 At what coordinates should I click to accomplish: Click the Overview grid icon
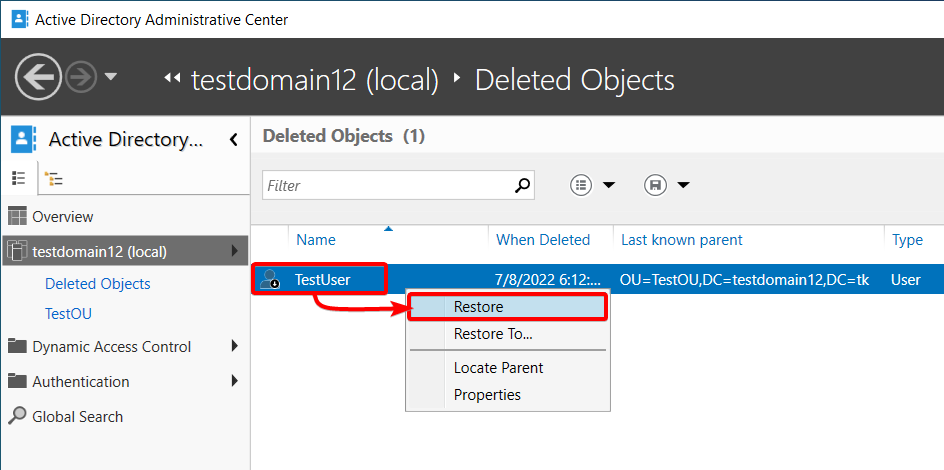(x=18, y=217)
